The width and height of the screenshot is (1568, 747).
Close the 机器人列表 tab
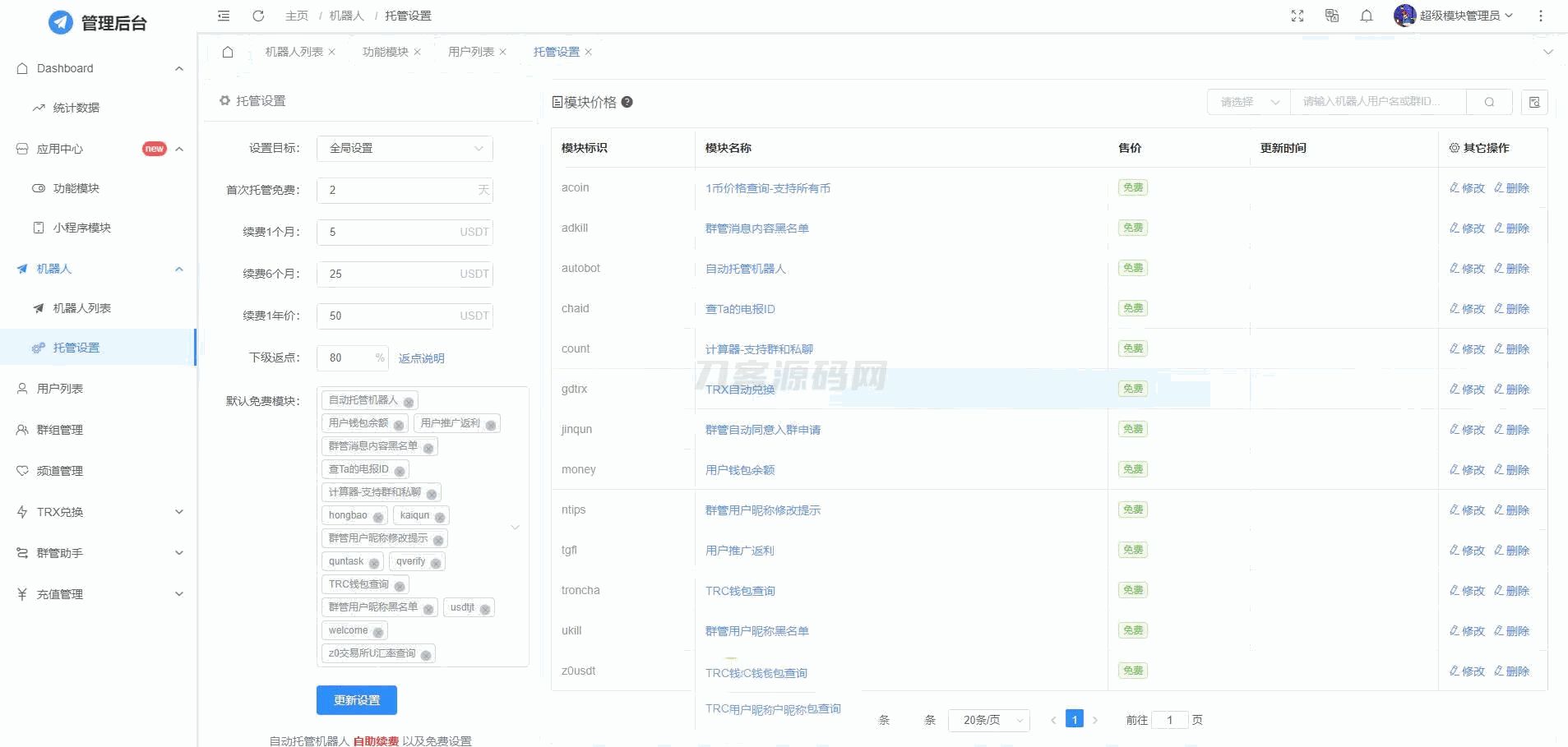click(332, 52)
